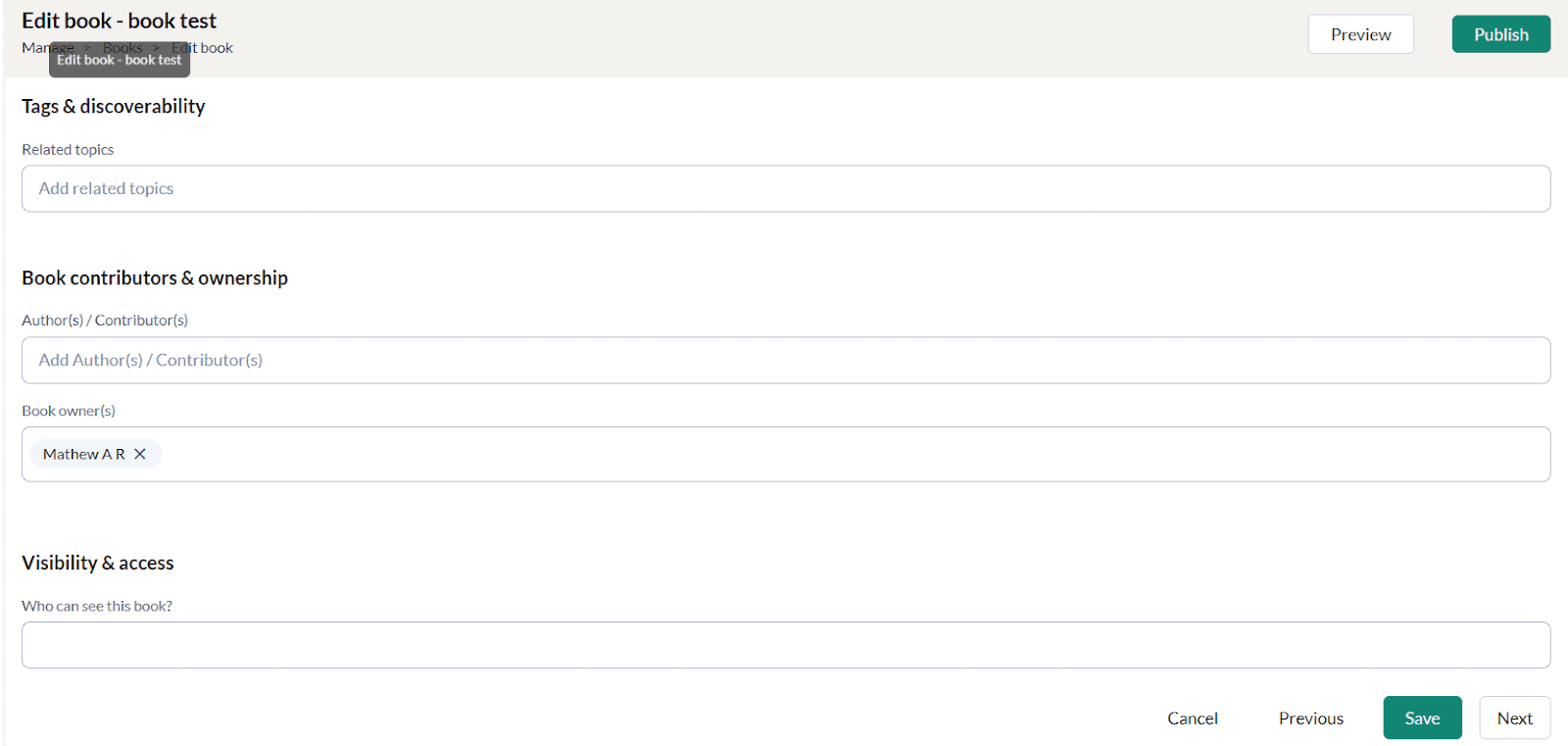Open the book Preview
1568x746 pixels.
(x=1360, y=34)
